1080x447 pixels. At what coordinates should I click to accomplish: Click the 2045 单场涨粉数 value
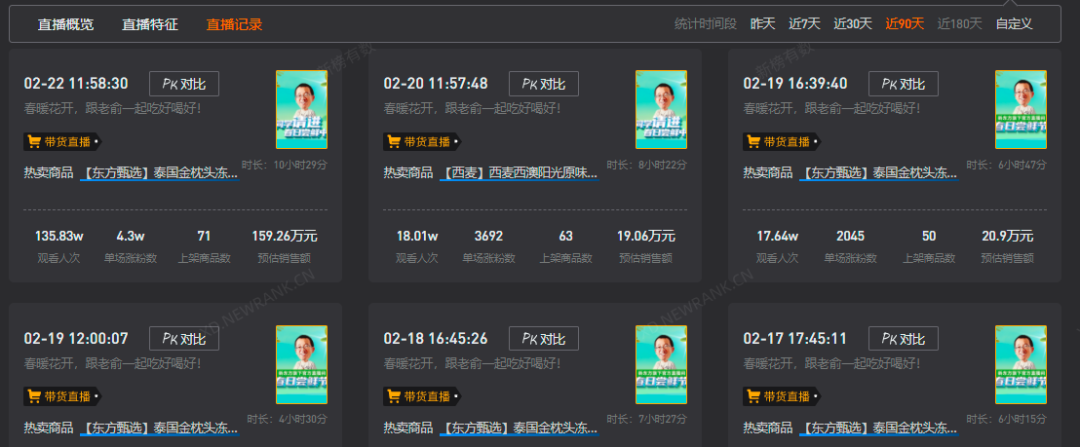point(850,236)
